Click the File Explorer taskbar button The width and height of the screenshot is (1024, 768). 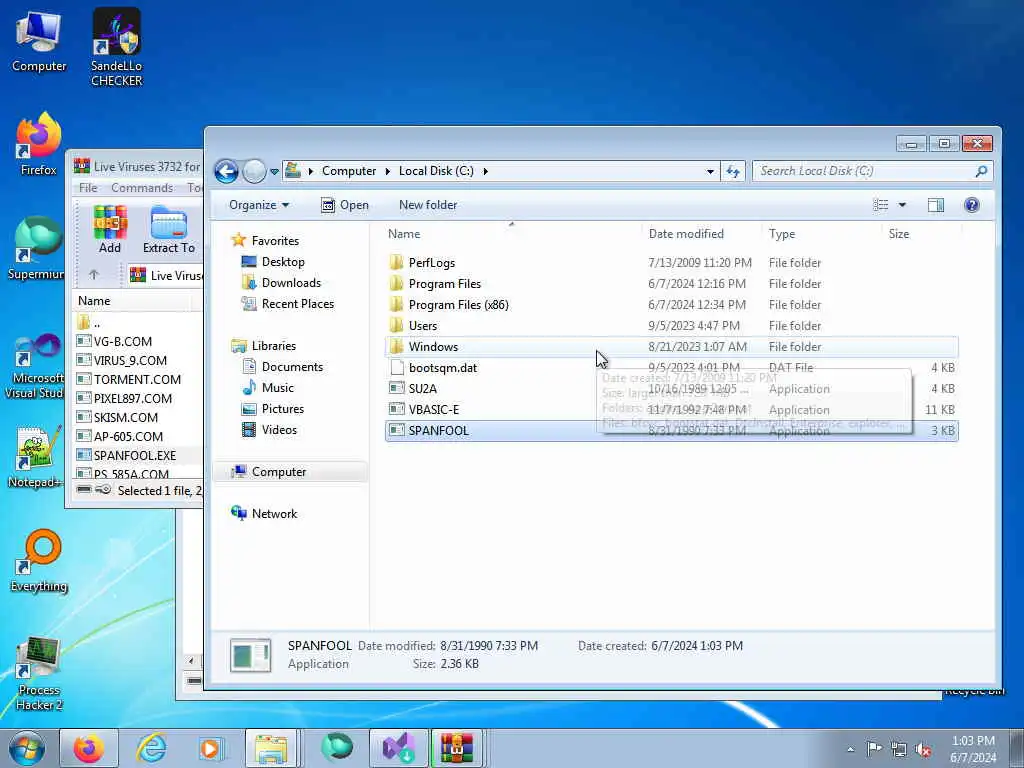pos(272,748)
